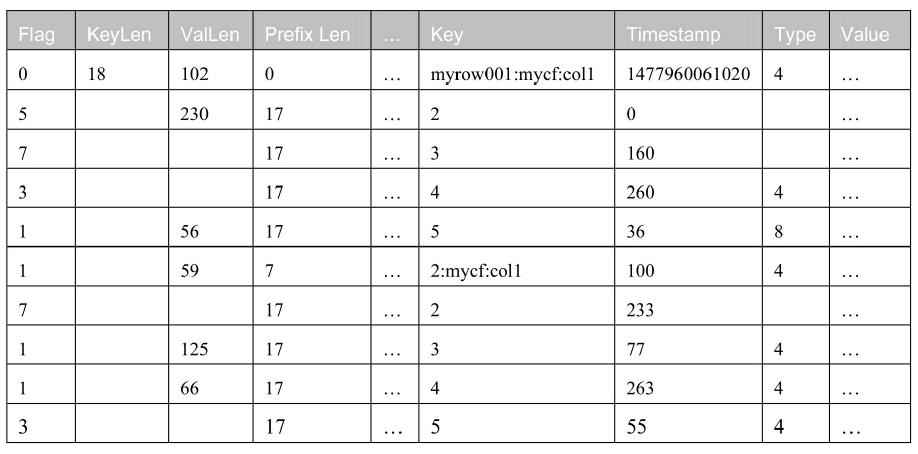Select the Type column header
Viewport: 918px width, 454px height.
(796, 30)
